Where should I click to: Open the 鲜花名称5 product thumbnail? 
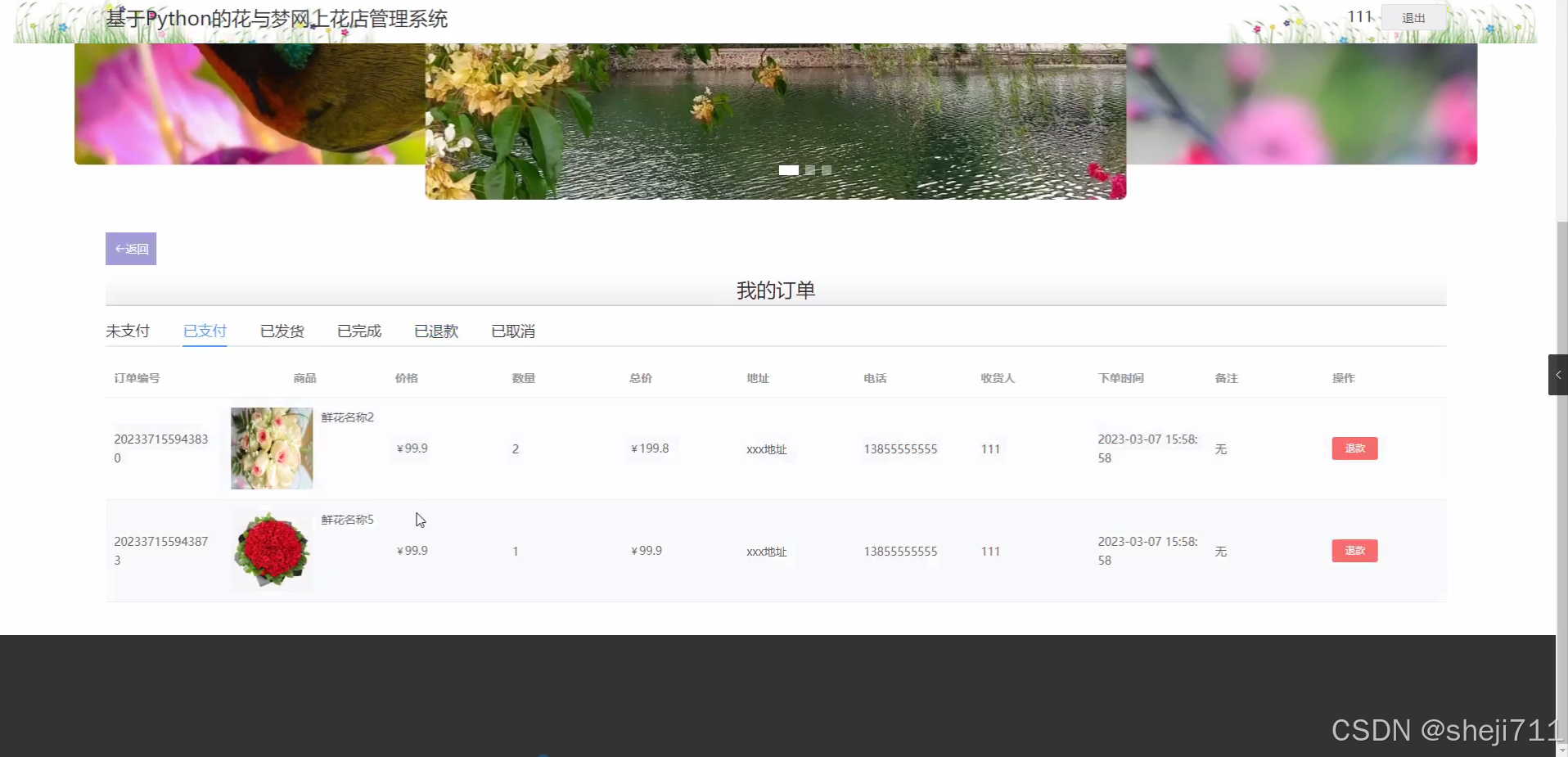pos(271,550)
